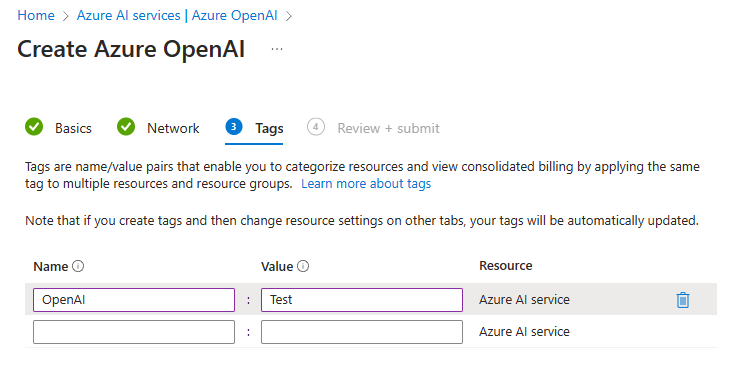Navigate to Home breadcrumb
Image resolution: width=752 pixels, height=372 pixels.
coord(36,15)
